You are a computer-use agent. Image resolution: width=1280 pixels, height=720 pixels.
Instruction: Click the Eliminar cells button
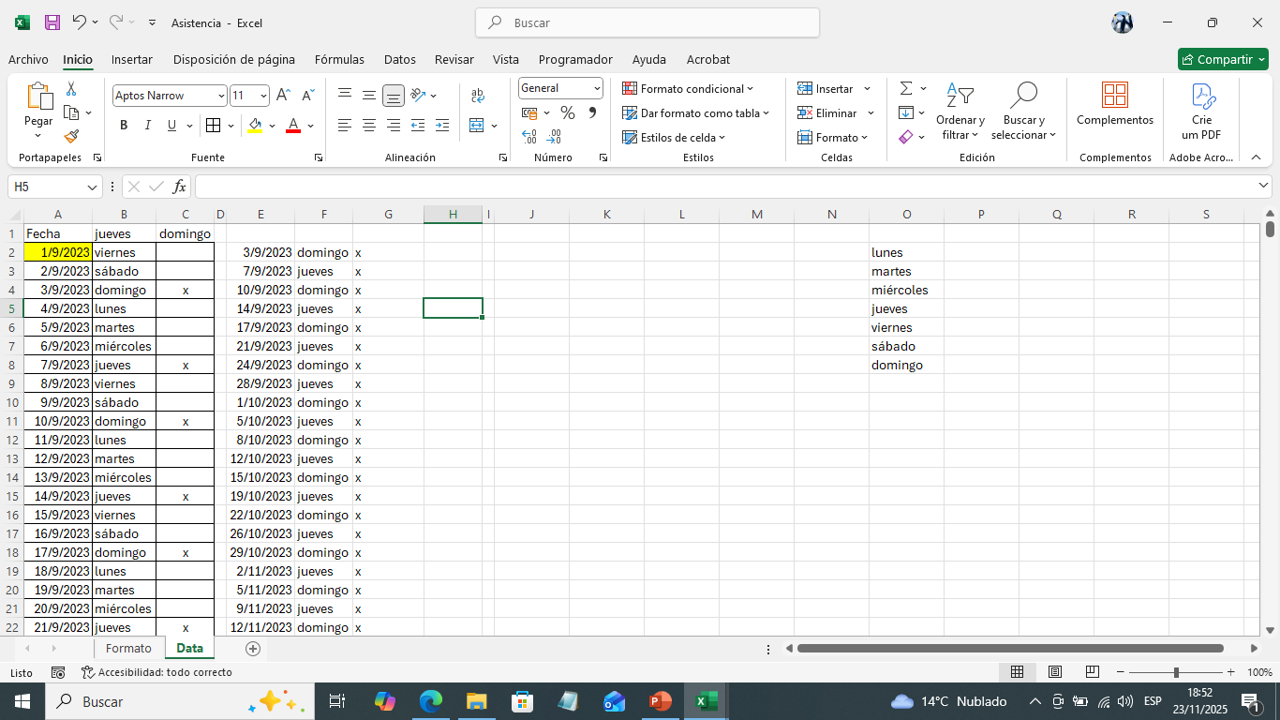point(828,113)
